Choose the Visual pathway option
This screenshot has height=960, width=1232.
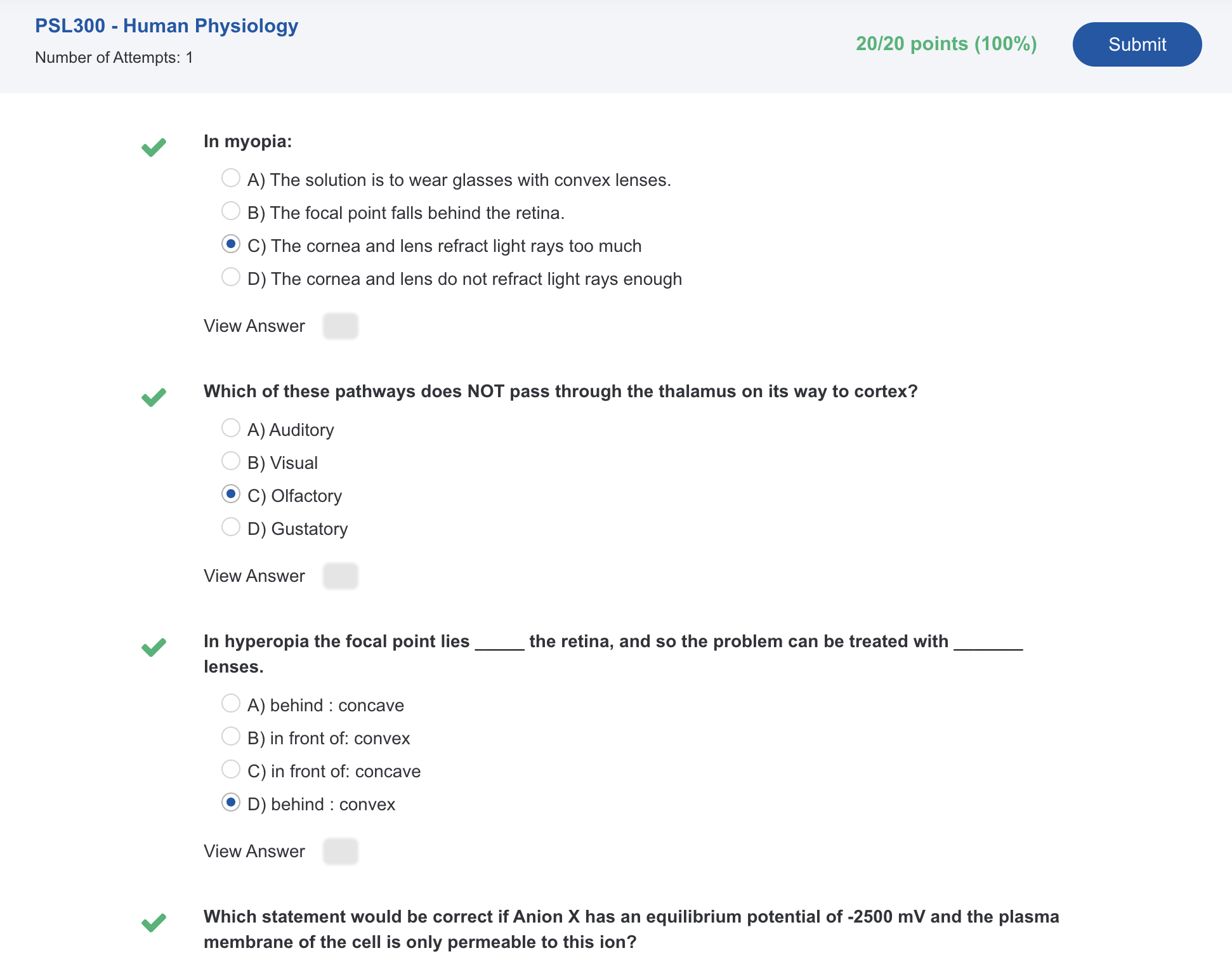tap(231, 461)
